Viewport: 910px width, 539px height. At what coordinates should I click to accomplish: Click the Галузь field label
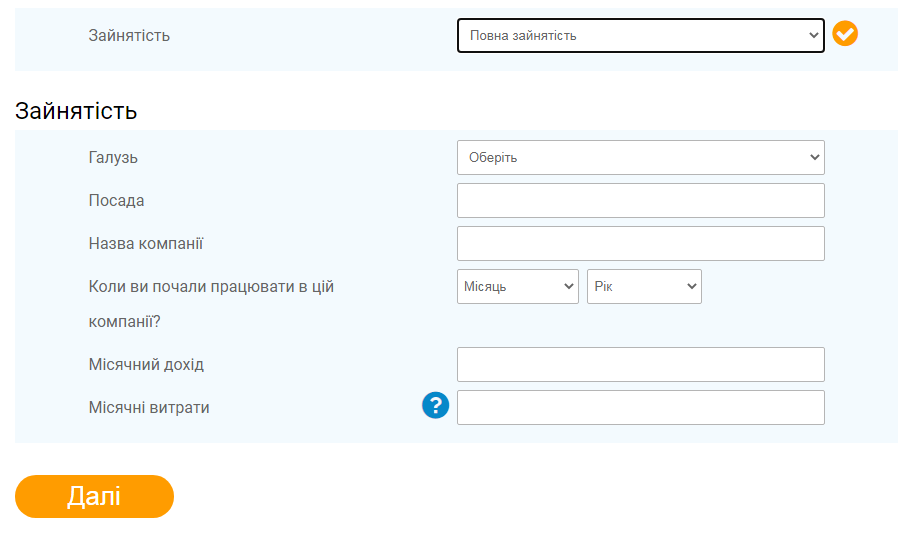113,158
